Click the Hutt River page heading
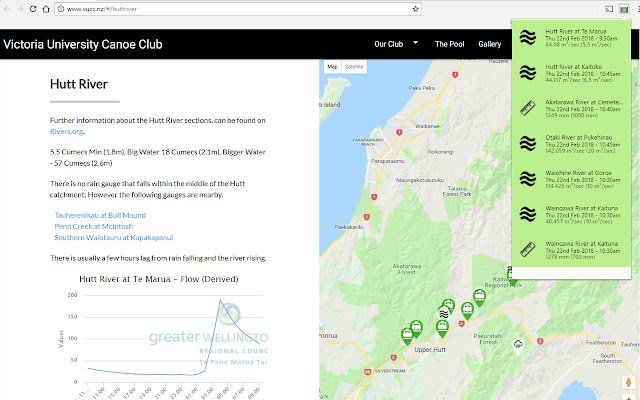Image resolution: width=640 pixels, height=400 pixels. tap(79, 84)
